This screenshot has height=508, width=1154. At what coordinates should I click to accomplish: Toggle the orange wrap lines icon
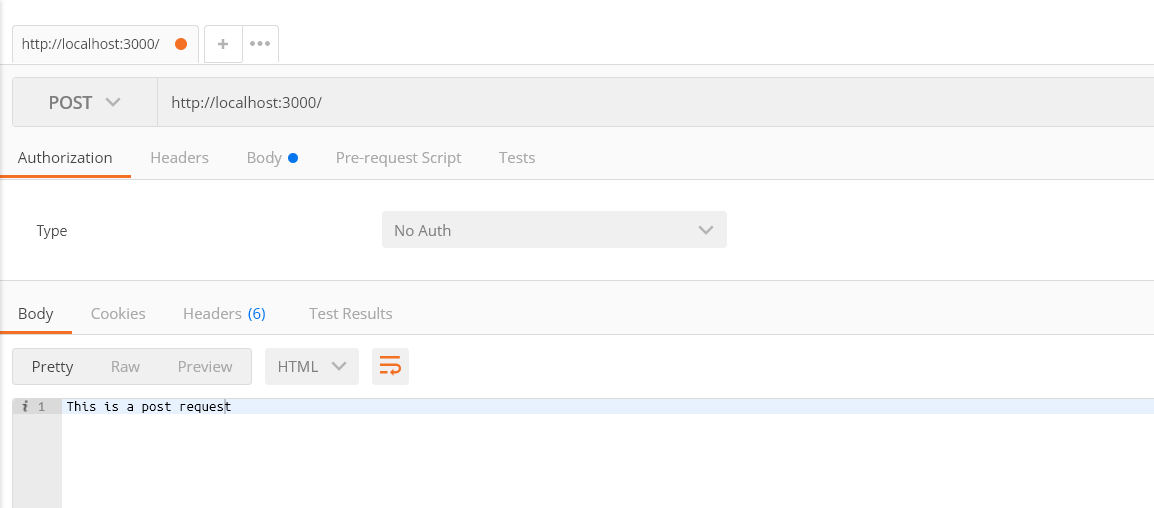[390, 366]
